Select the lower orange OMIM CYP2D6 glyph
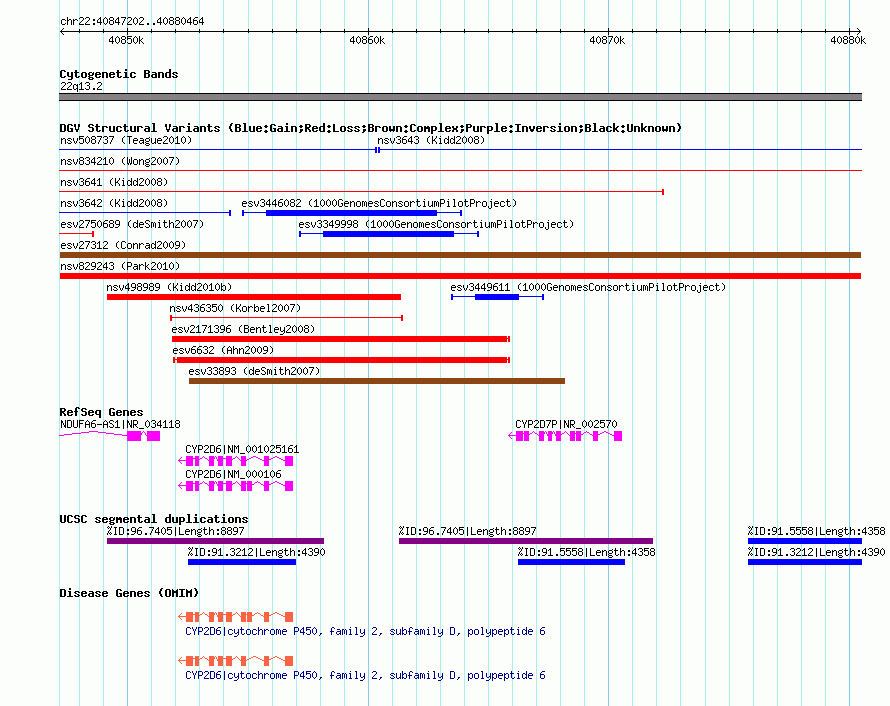The width and height of the screenshot is (890, 706). [236, 661]
